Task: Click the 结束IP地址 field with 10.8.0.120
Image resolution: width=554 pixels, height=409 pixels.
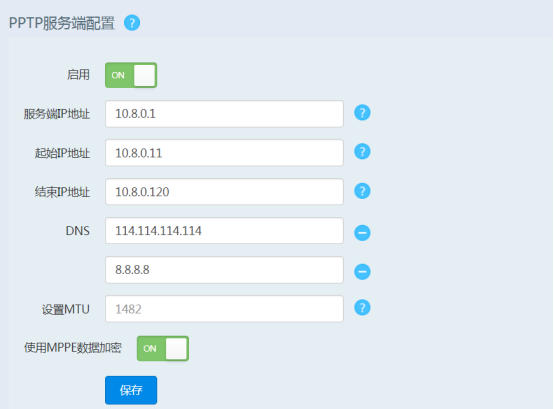Action: (224, 192)
